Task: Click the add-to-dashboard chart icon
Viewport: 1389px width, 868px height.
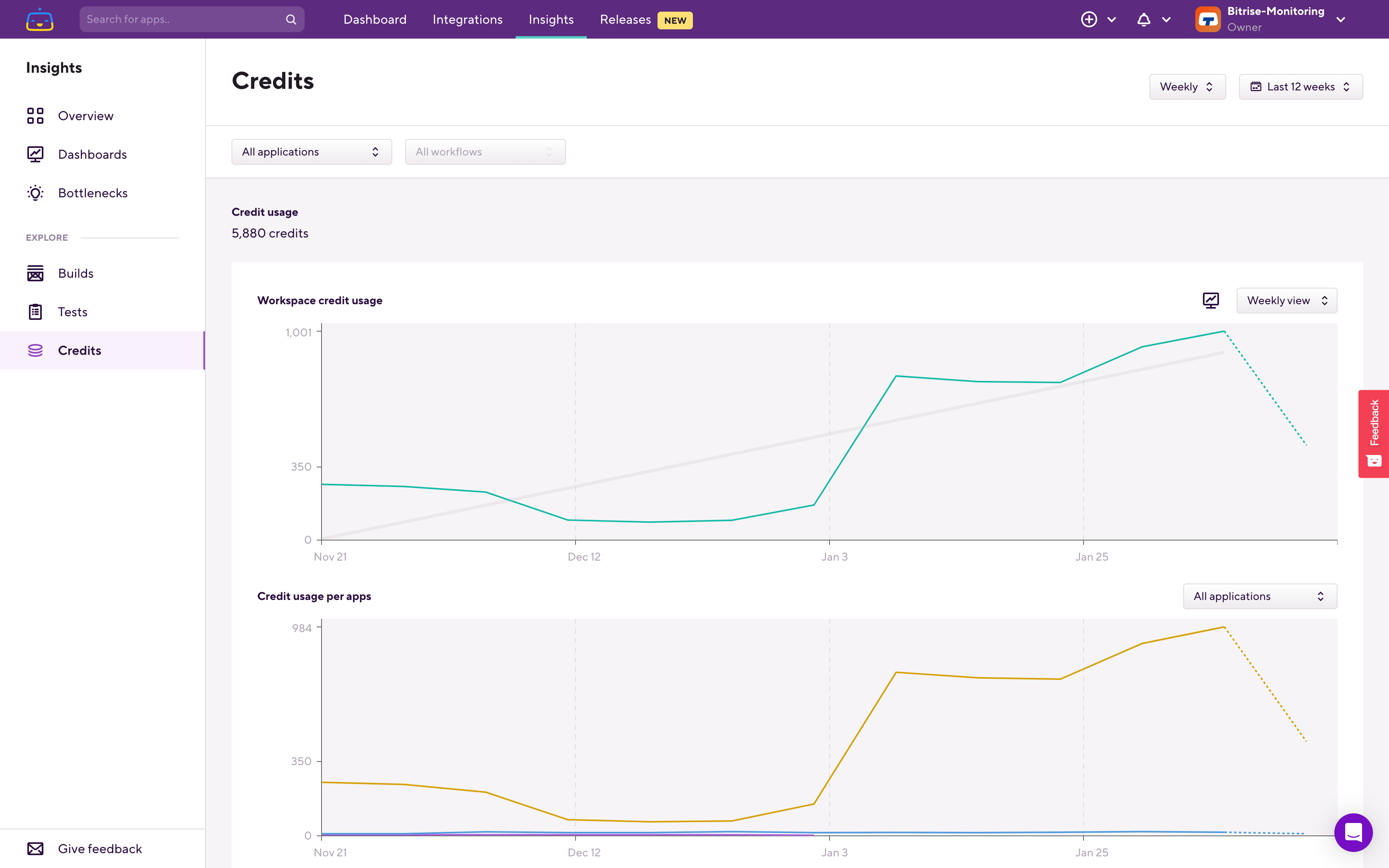Action: point(1211,300)
